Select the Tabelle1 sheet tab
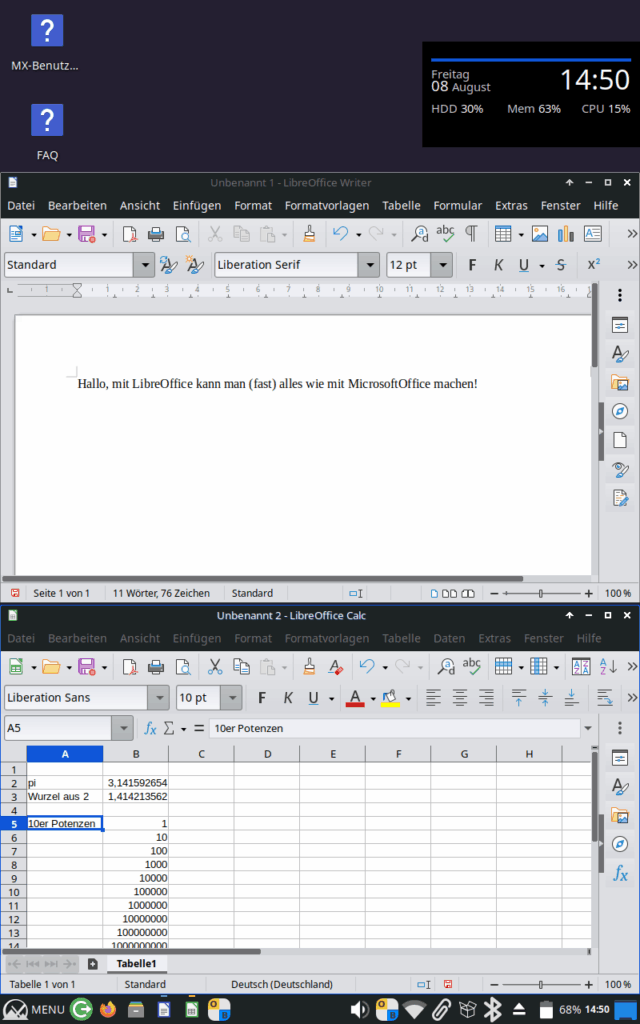Viewport: 640px width, 1024px height. point(136,964)
